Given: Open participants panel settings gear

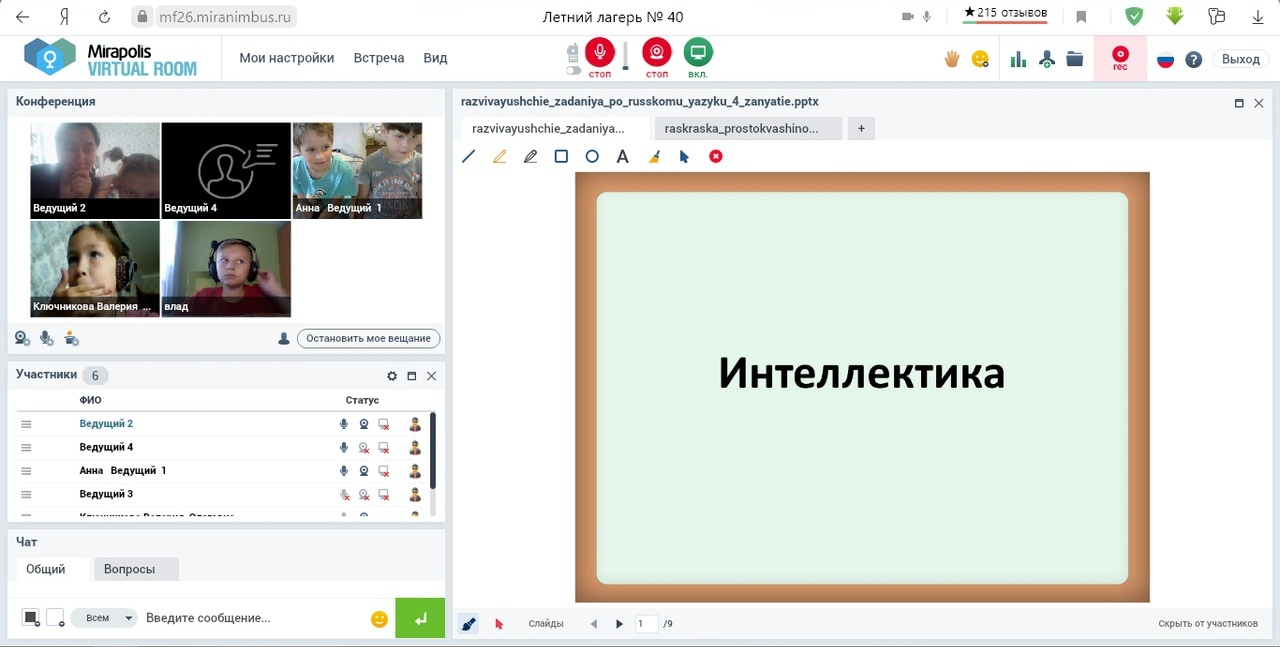Looking at the screenshot, I should point(392,376).
